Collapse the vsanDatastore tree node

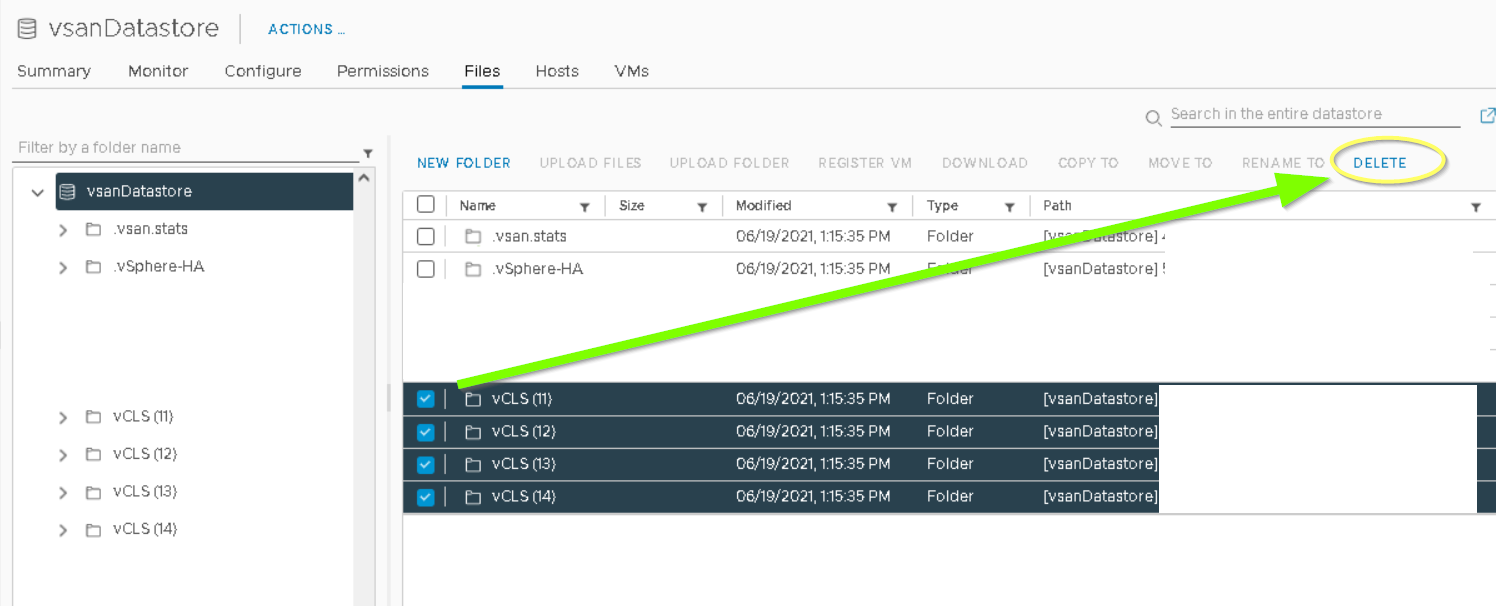(x=38, y=192)
